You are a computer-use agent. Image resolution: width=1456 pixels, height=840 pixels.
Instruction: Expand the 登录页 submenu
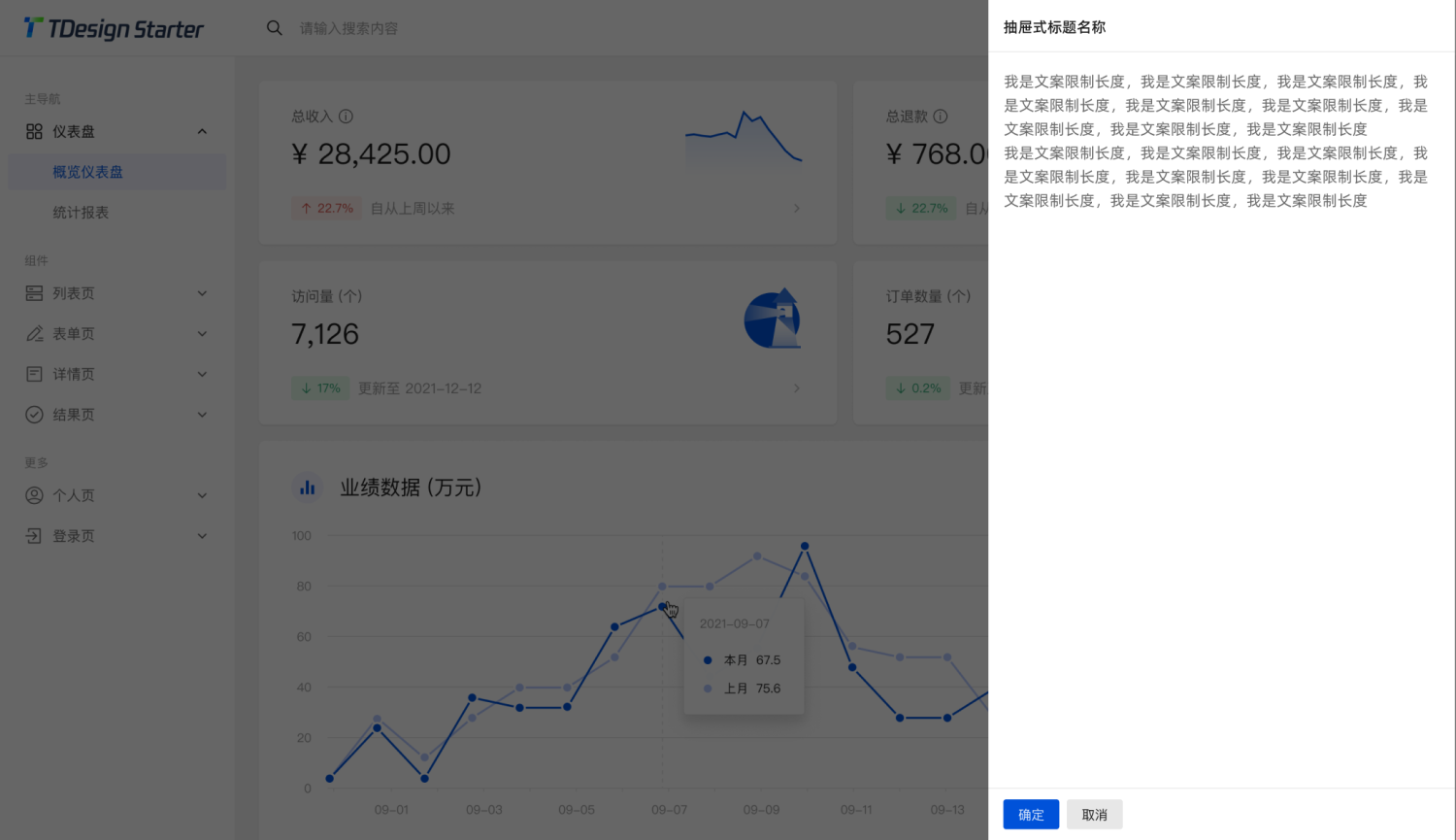point(202,535)
